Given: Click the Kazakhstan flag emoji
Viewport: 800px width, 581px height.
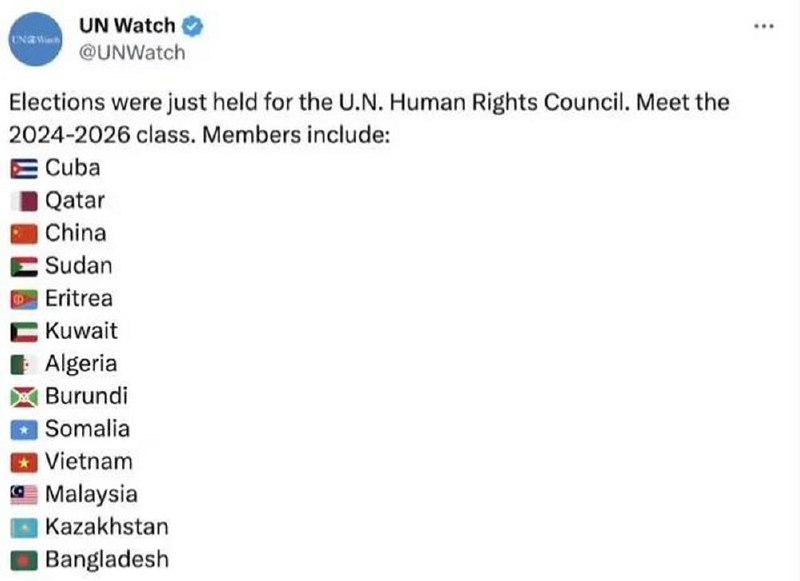Looking at the screenshot, I should [x=24, y=528].
